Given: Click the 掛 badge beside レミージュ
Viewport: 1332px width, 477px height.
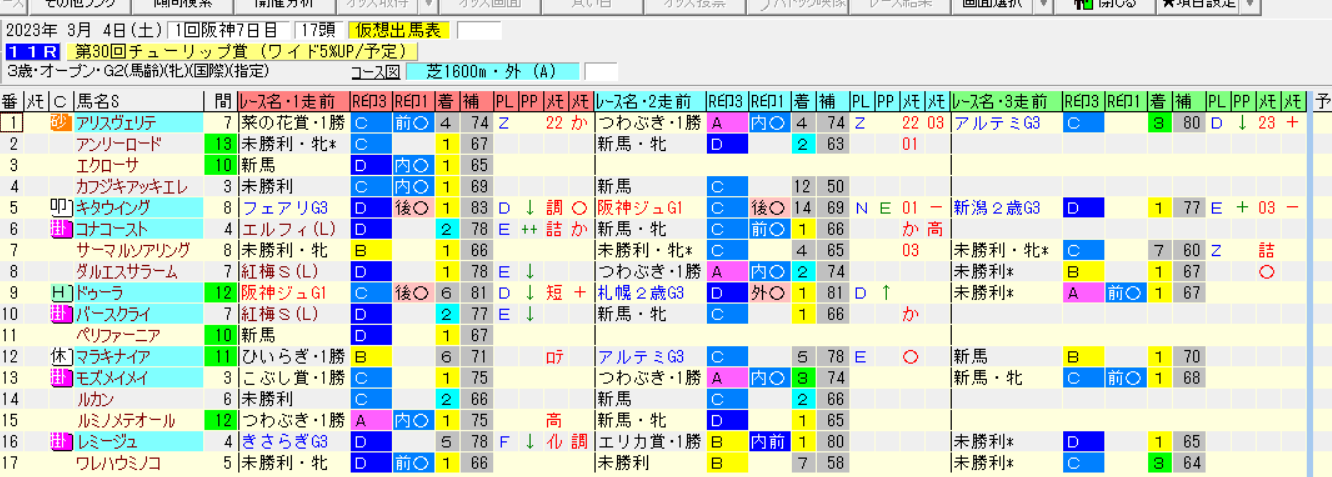Looking at the screenshot, I should pyautogui.click(x=59, y=442).
